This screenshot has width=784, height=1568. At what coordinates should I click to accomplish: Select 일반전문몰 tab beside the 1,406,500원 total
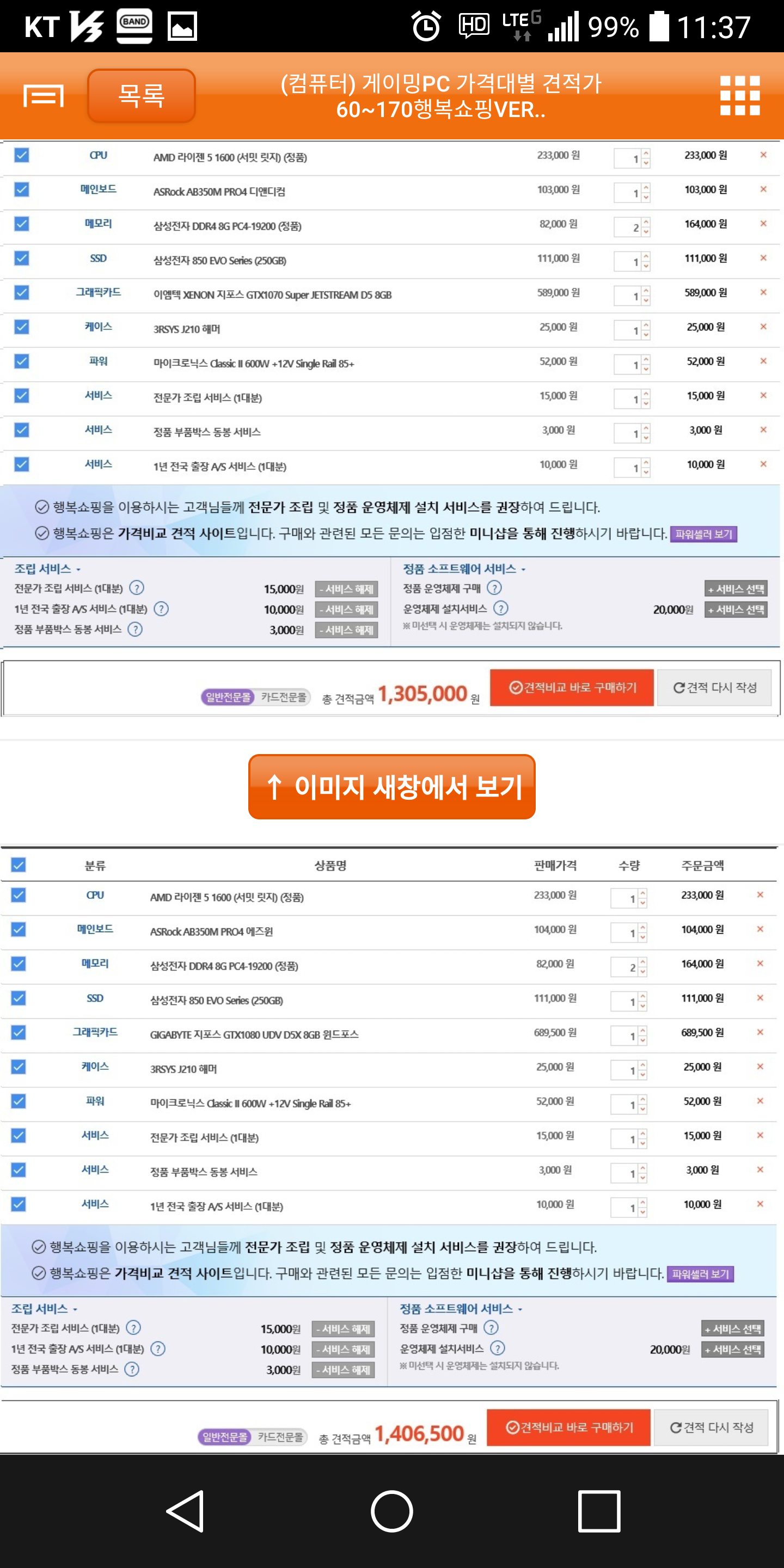click(x=225, y=1437)
